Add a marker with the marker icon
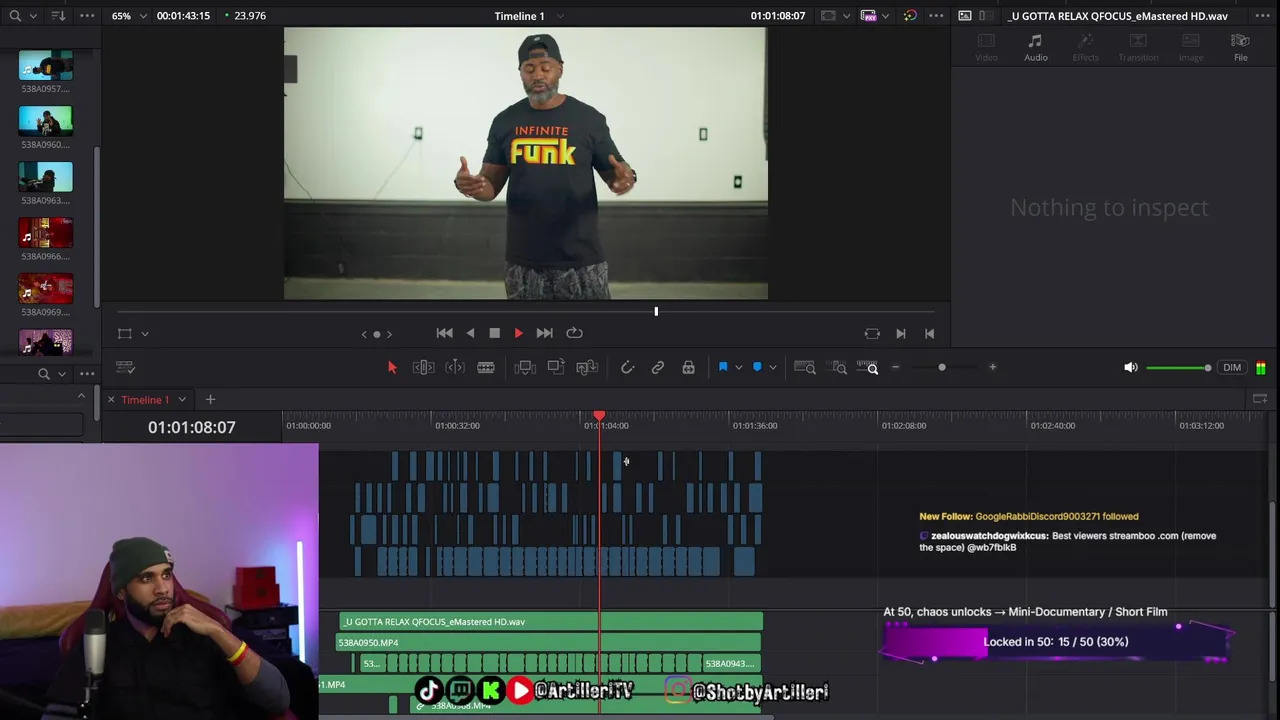This screenshot has height=720, width=1280. (x=757, y=368)
